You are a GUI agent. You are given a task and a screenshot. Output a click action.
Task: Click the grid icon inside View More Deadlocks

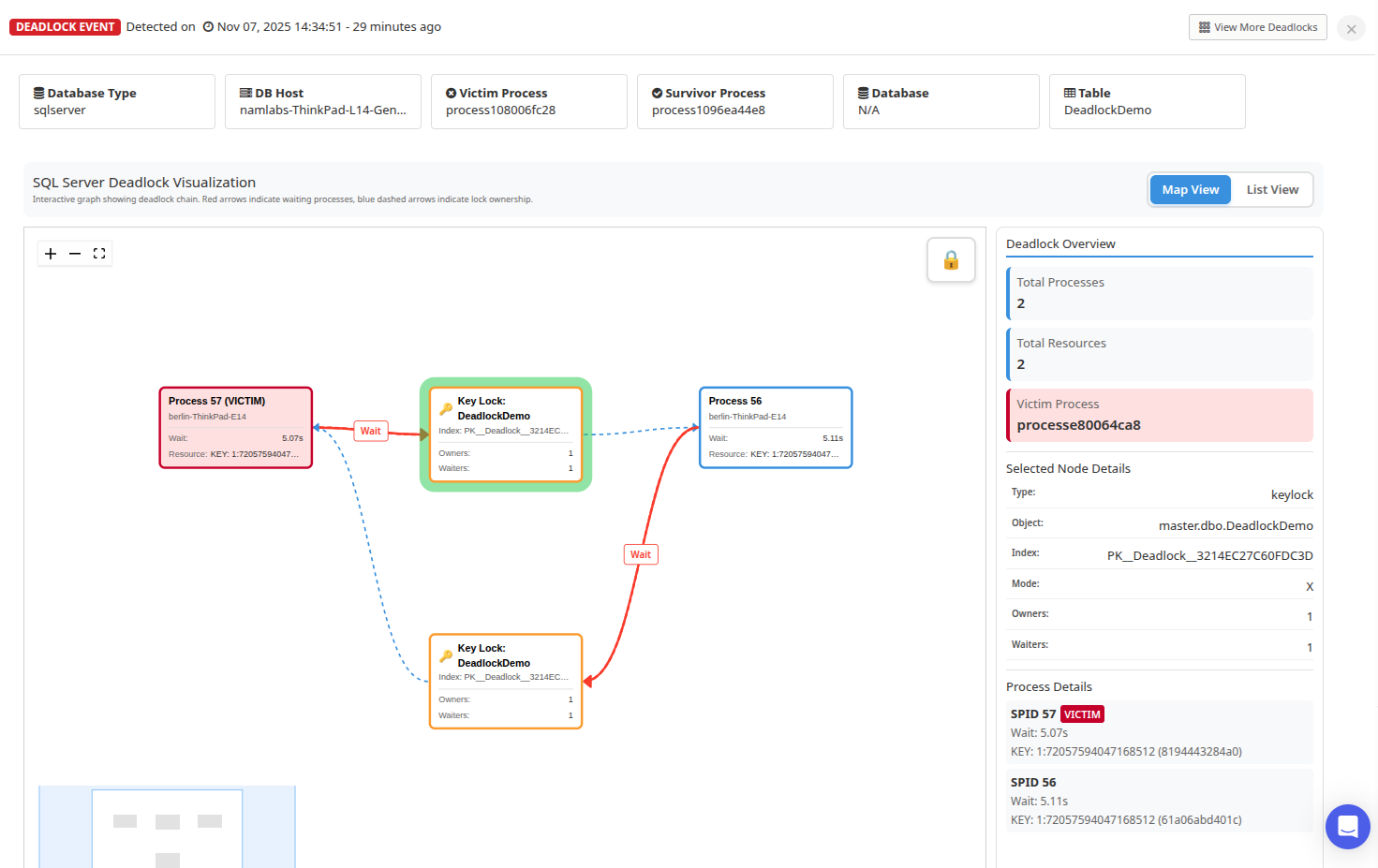[1203, 27]
